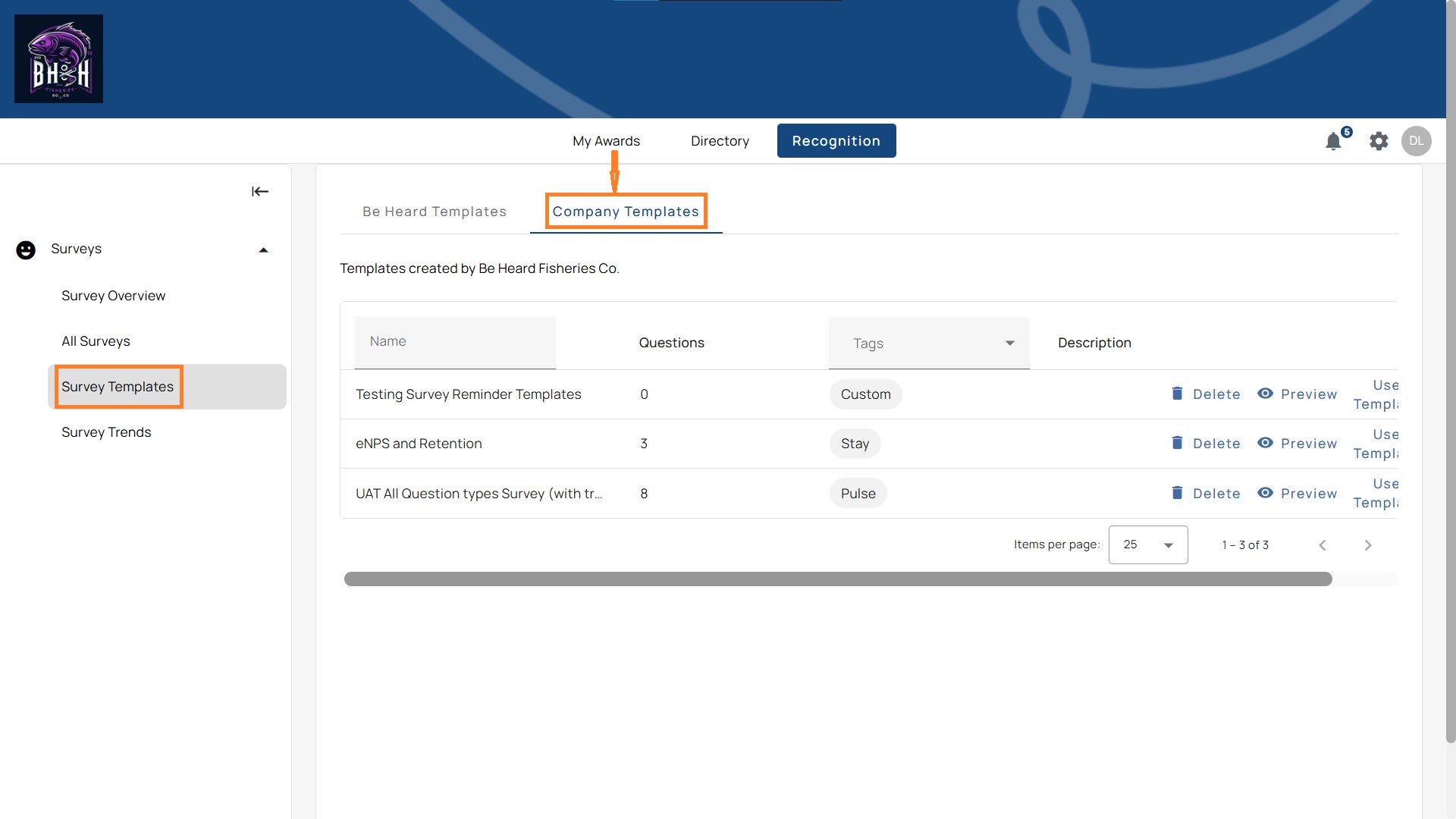Screen dimensions: 1456x819
Task: Open Survey Overview in sidebar
Action: pos(114,296)
